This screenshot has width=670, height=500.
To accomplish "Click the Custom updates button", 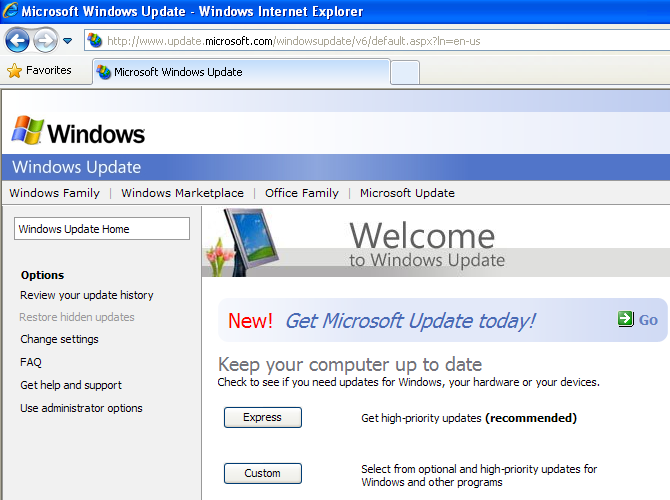I will (x=263, y=473).
